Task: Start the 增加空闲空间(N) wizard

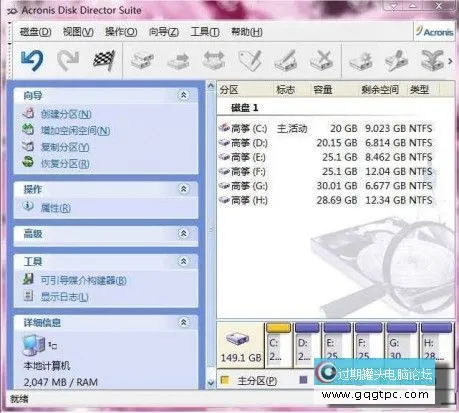Action: pos(75,131)
